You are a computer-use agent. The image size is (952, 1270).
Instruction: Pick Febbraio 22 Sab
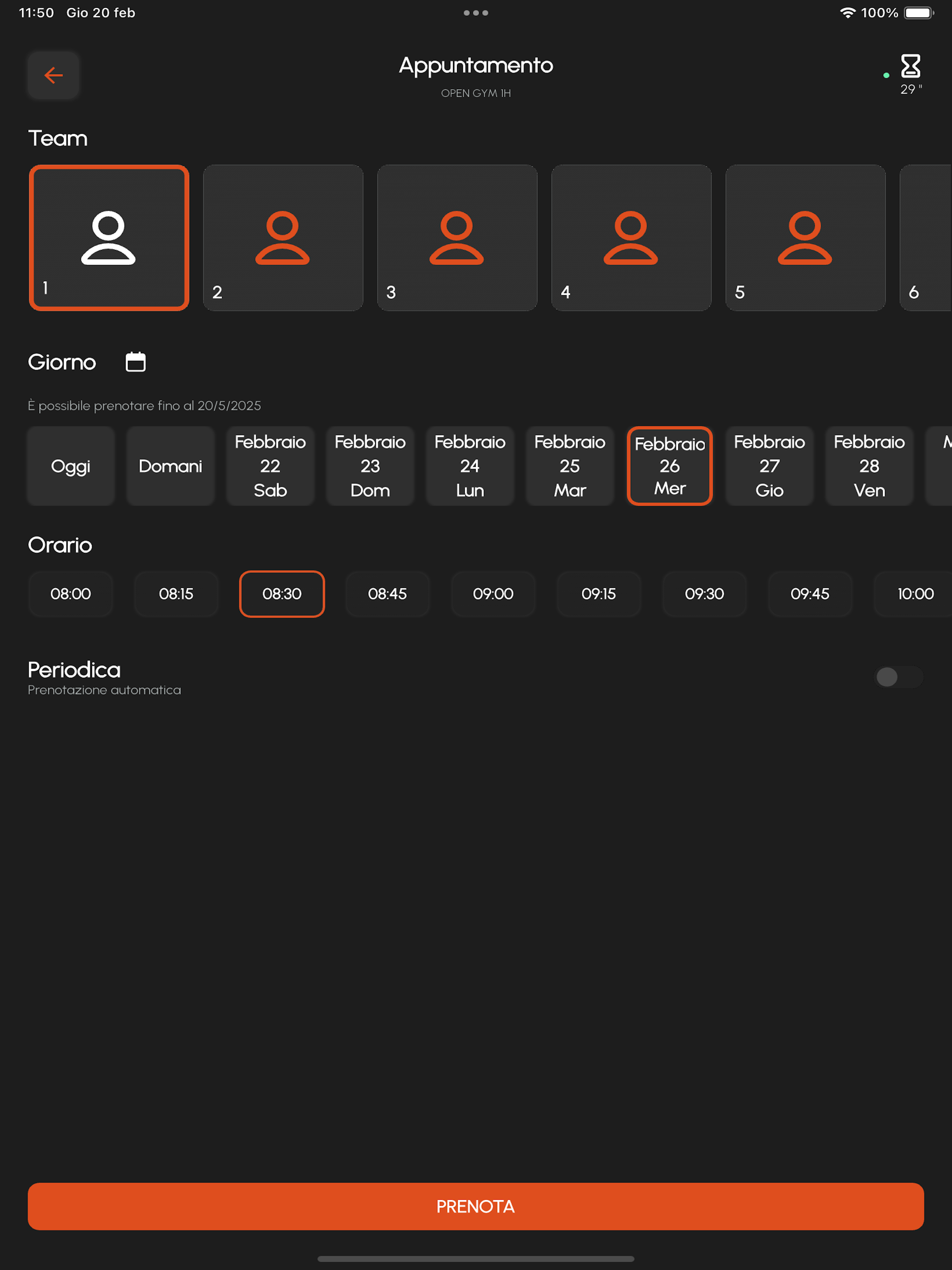click(271, 466)
